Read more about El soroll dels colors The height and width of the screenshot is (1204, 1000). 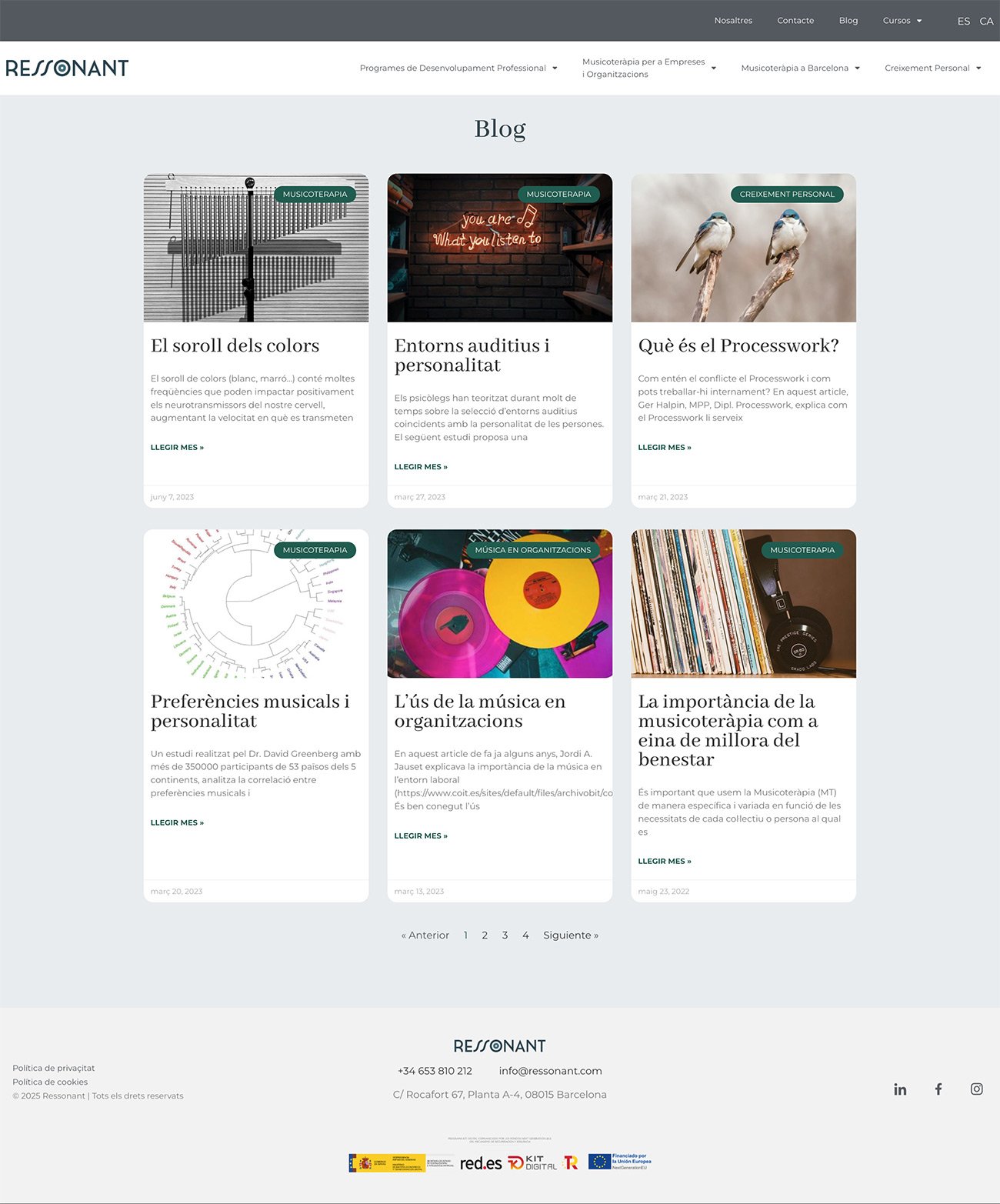click(177, 447)
